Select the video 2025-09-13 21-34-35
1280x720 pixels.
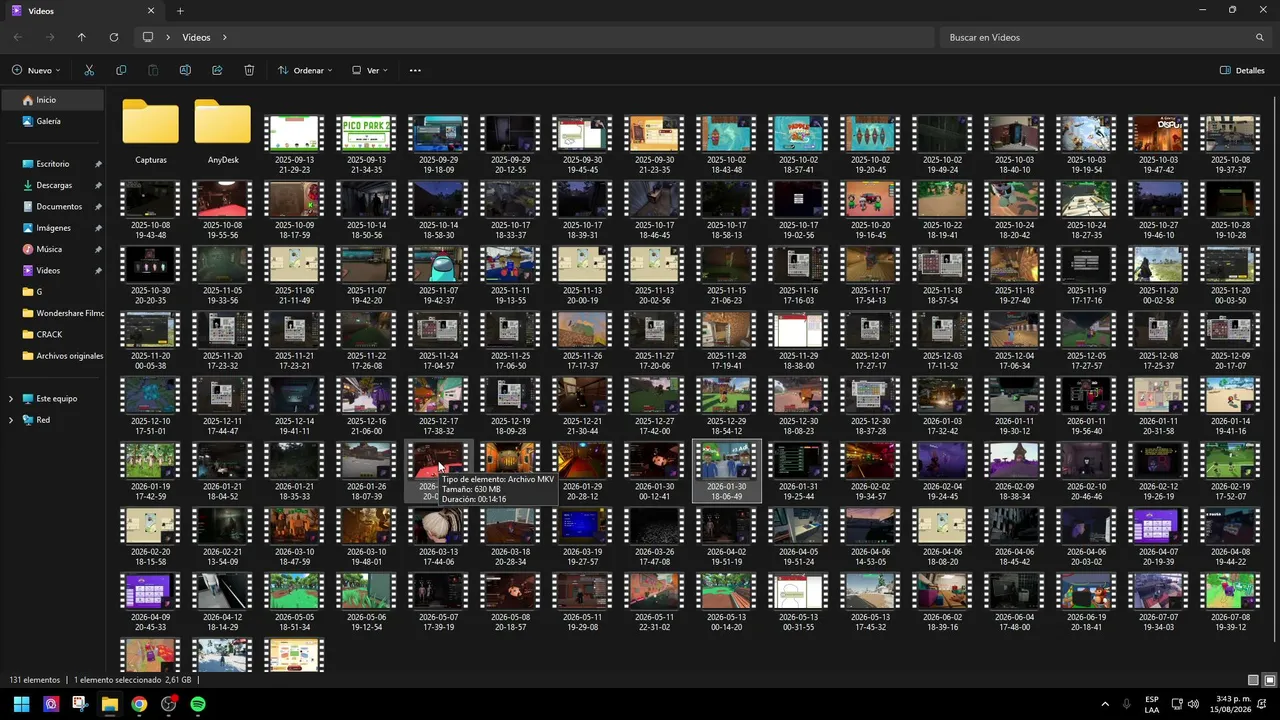[366, 143]
